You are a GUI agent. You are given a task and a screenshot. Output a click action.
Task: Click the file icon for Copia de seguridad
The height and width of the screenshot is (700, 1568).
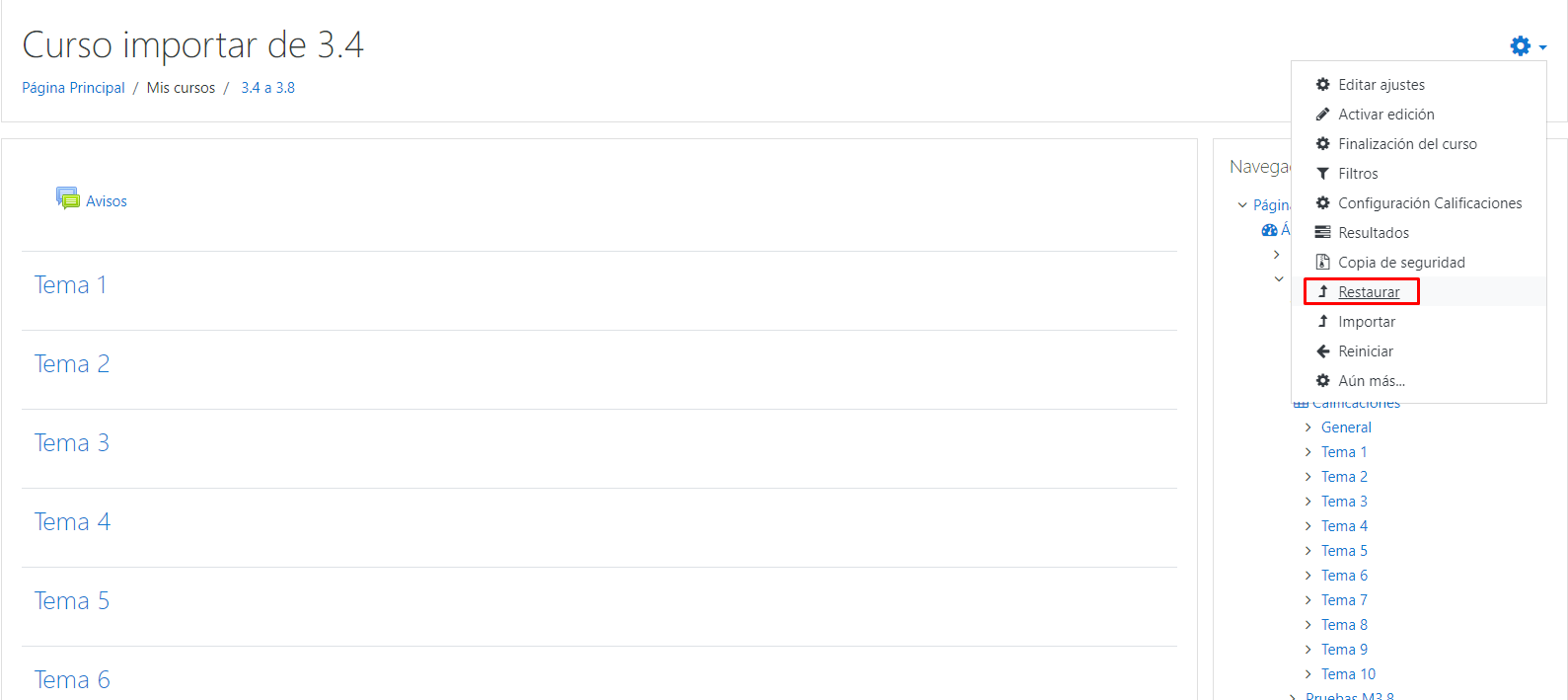coord(1323,263)
